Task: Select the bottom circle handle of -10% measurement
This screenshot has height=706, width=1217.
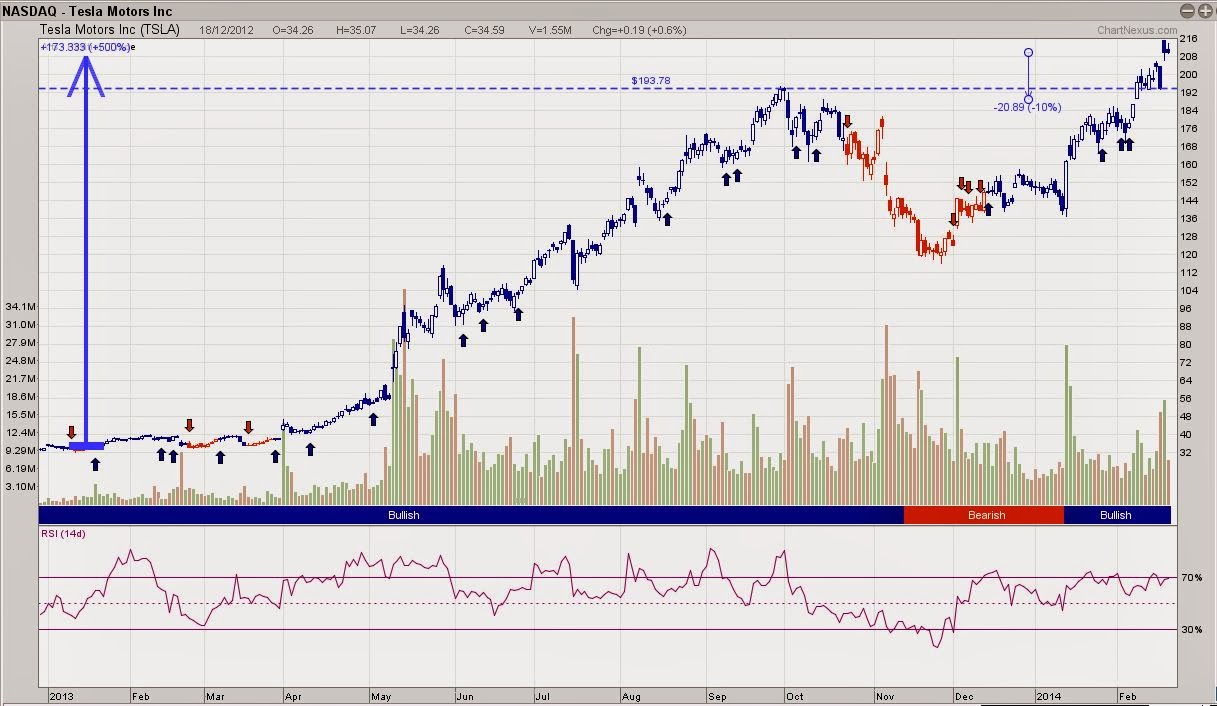Action: click(1029, 98)
